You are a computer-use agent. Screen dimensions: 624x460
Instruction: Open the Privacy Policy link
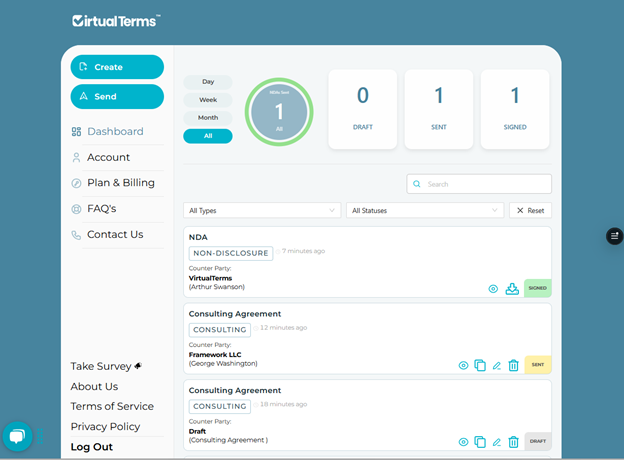[105, 427]
